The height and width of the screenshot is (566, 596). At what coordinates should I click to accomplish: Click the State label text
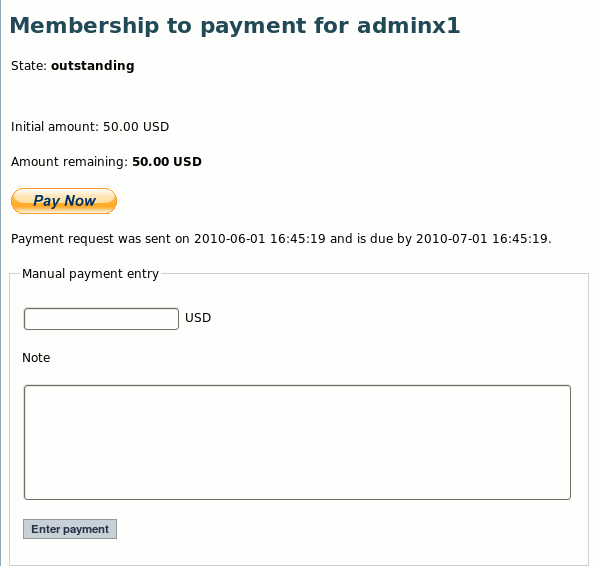pyautogui.click(x=29, y=66)
